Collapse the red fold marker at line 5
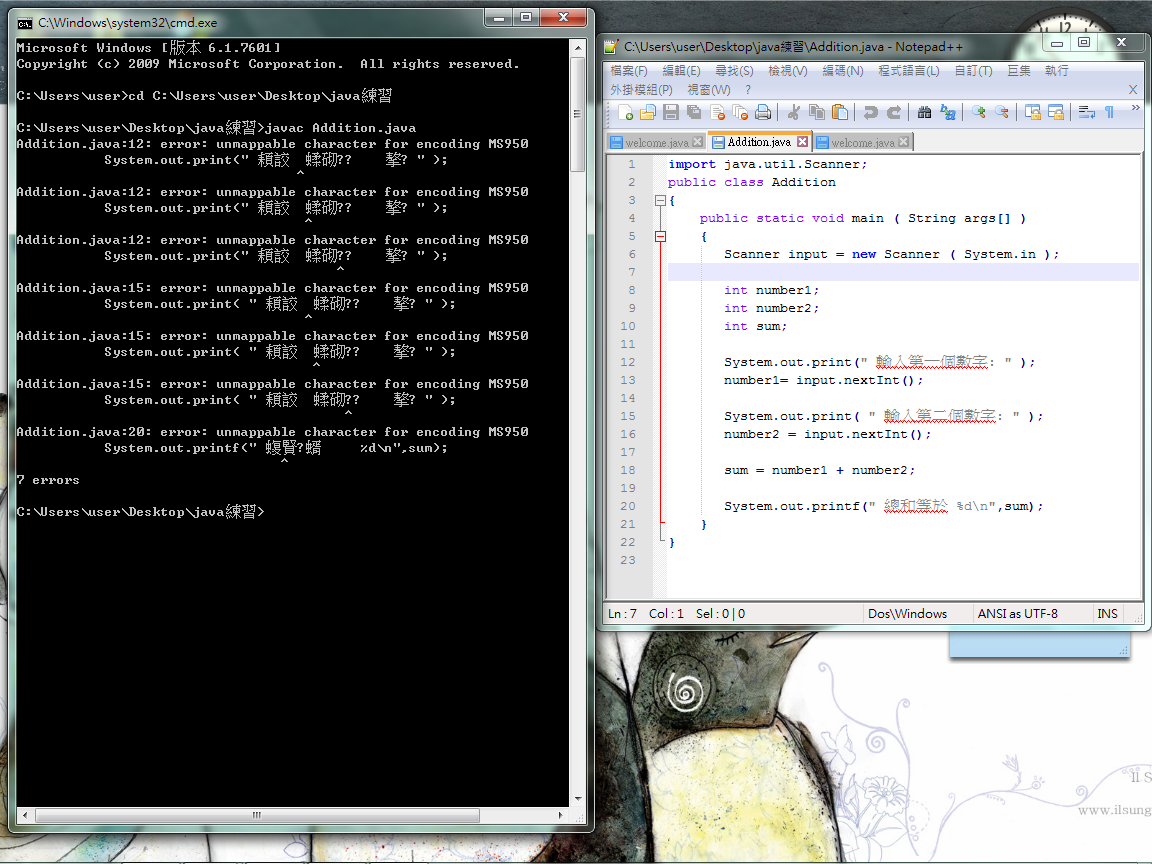 [x=660, y=236]
